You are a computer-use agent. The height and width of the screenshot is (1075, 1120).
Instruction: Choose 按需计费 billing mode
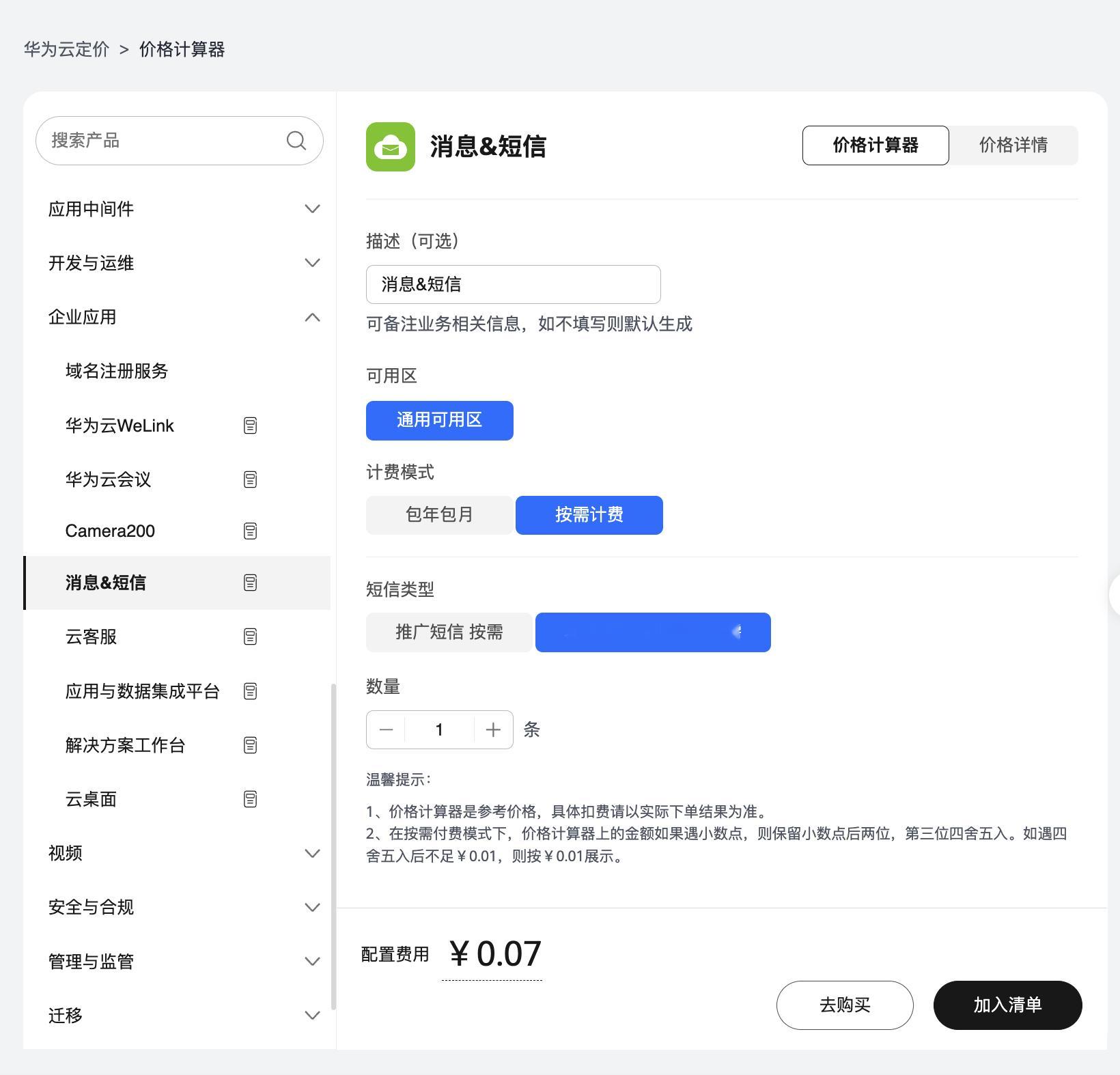(589, 515)
